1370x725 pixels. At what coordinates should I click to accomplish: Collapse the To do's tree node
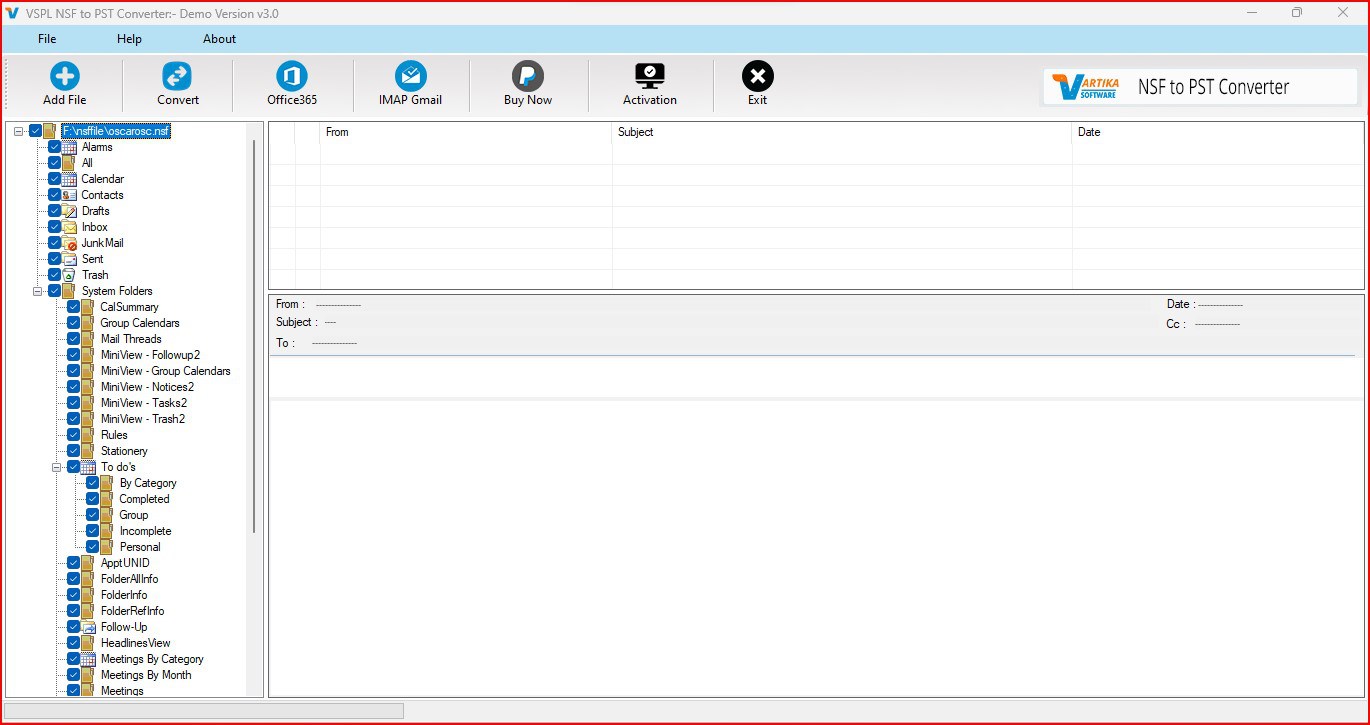point(55,467)
